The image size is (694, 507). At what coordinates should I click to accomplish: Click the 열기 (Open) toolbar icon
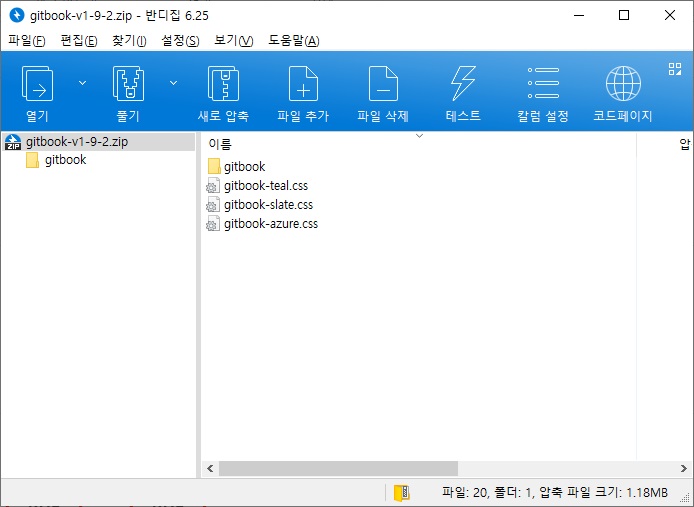(x=38, y=84)
